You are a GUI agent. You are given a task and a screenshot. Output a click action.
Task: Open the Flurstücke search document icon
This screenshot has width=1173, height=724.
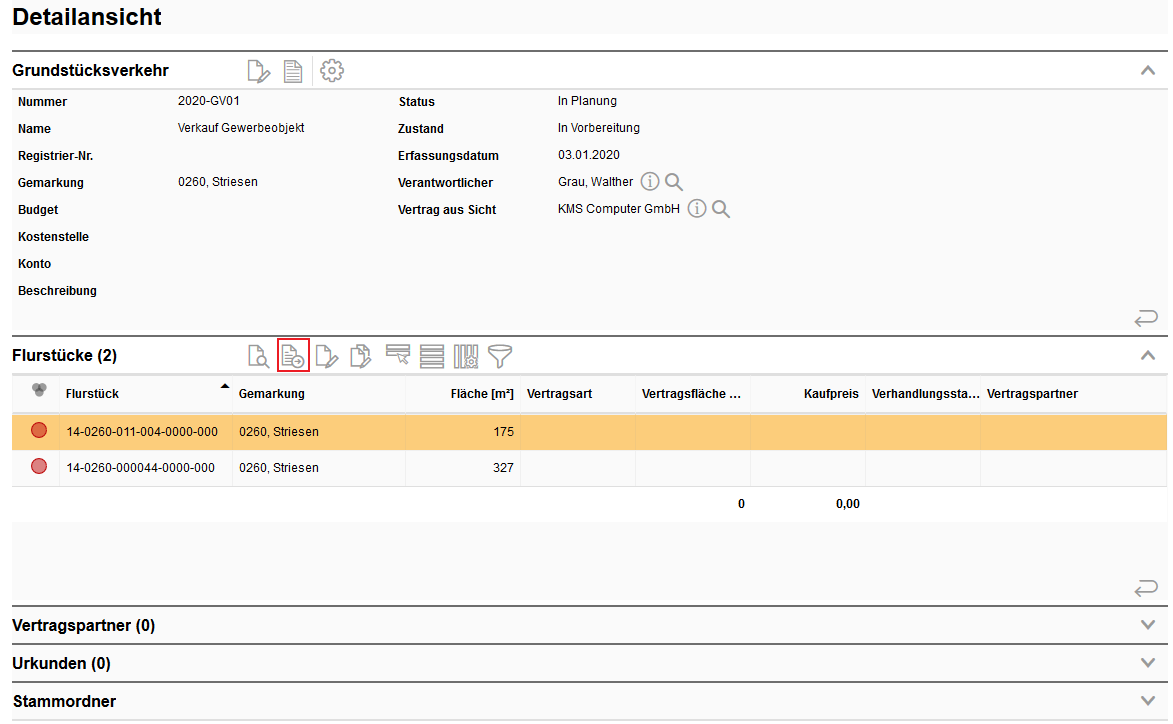point(258,356)
